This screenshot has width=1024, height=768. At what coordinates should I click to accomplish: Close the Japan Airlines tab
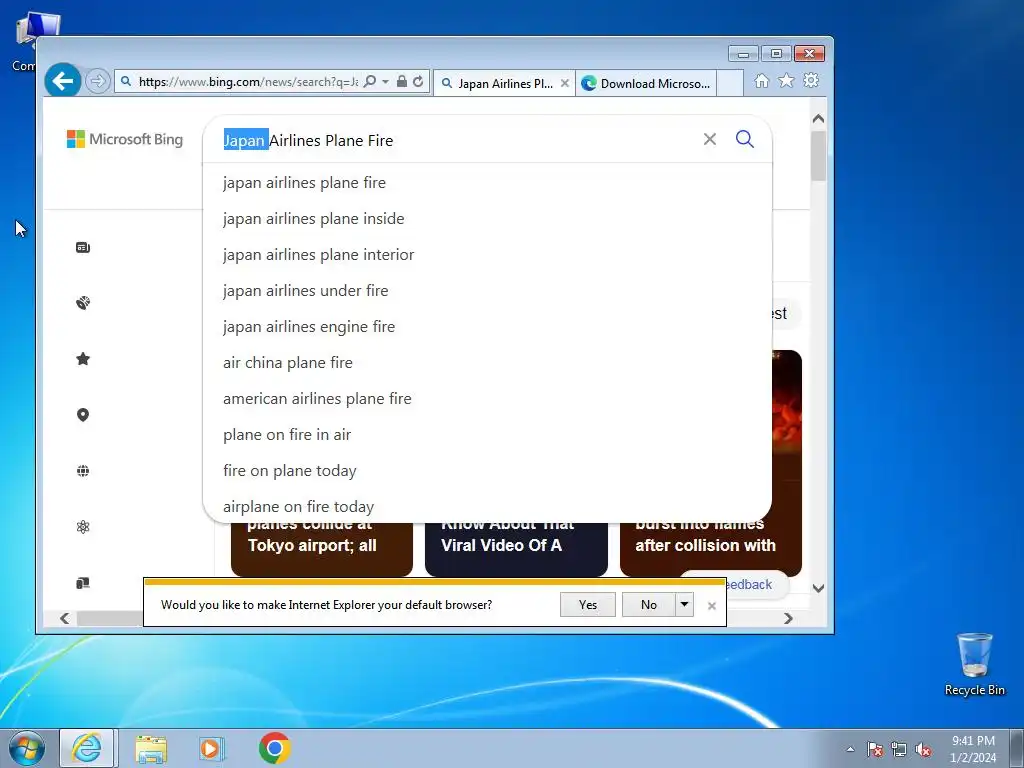[565, 83]
